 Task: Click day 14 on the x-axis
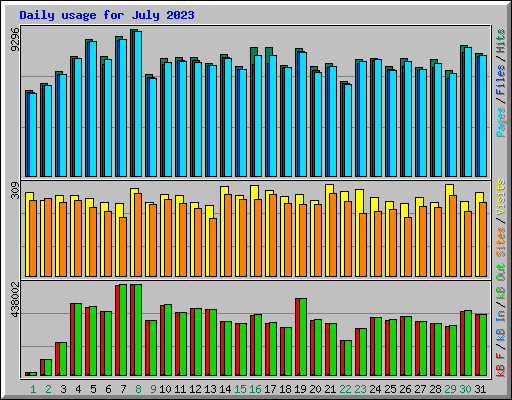click(225, 389)
